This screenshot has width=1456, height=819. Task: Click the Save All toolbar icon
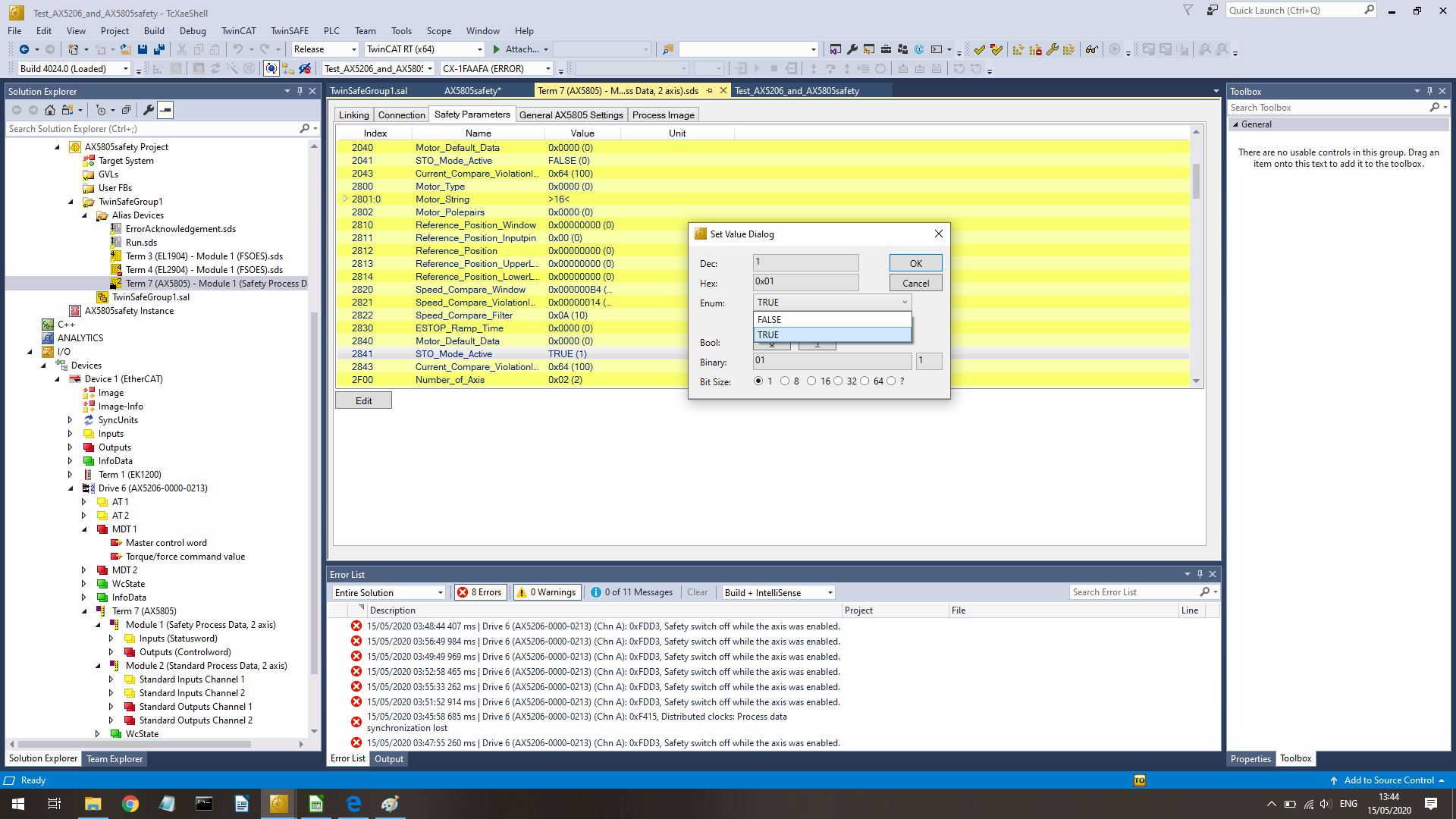tap(158, 49)
